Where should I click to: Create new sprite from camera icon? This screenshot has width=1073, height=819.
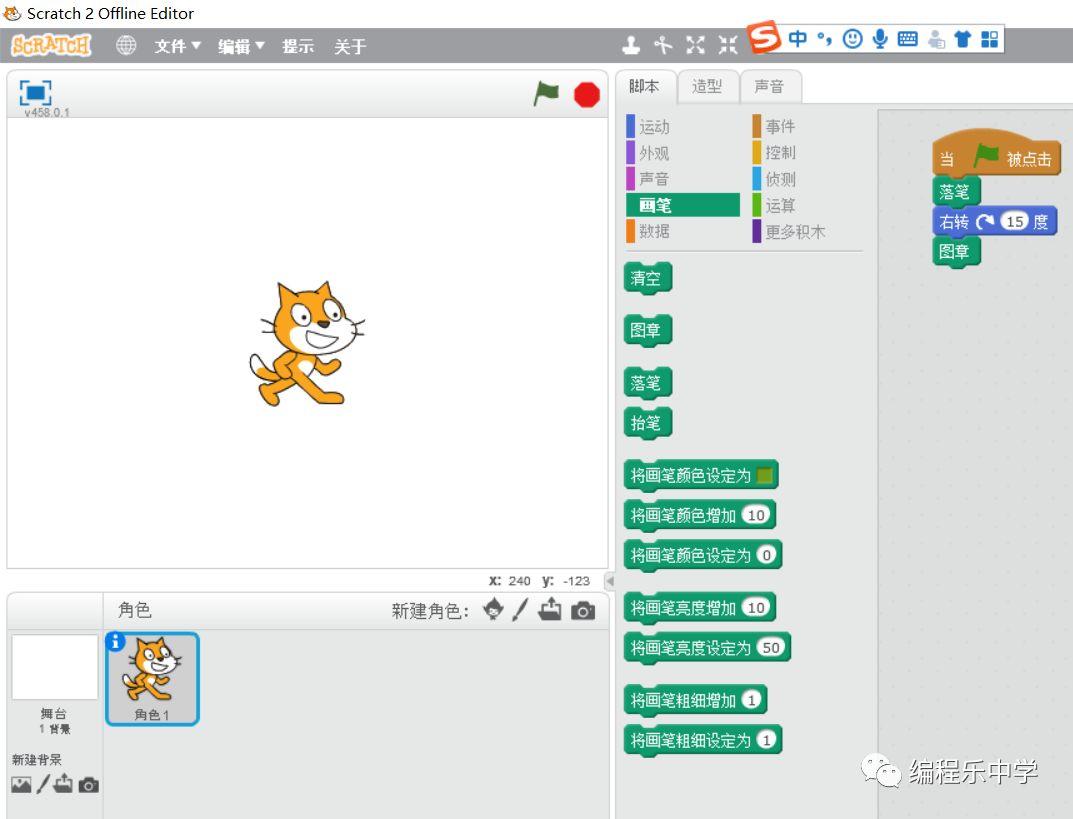point(583,610)
